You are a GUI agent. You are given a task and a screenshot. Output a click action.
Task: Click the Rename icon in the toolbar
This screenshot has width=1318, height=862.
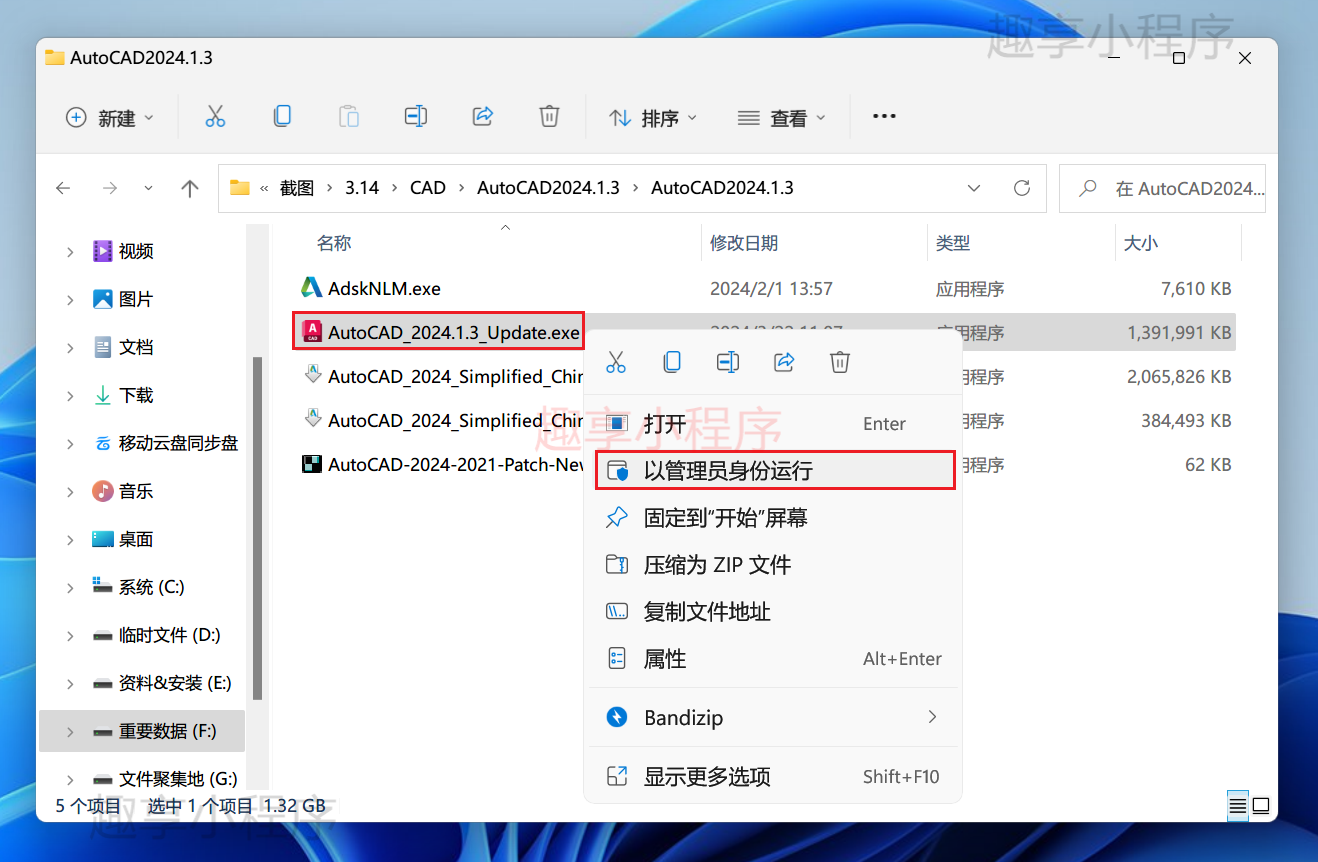click(x=416, y=117)
